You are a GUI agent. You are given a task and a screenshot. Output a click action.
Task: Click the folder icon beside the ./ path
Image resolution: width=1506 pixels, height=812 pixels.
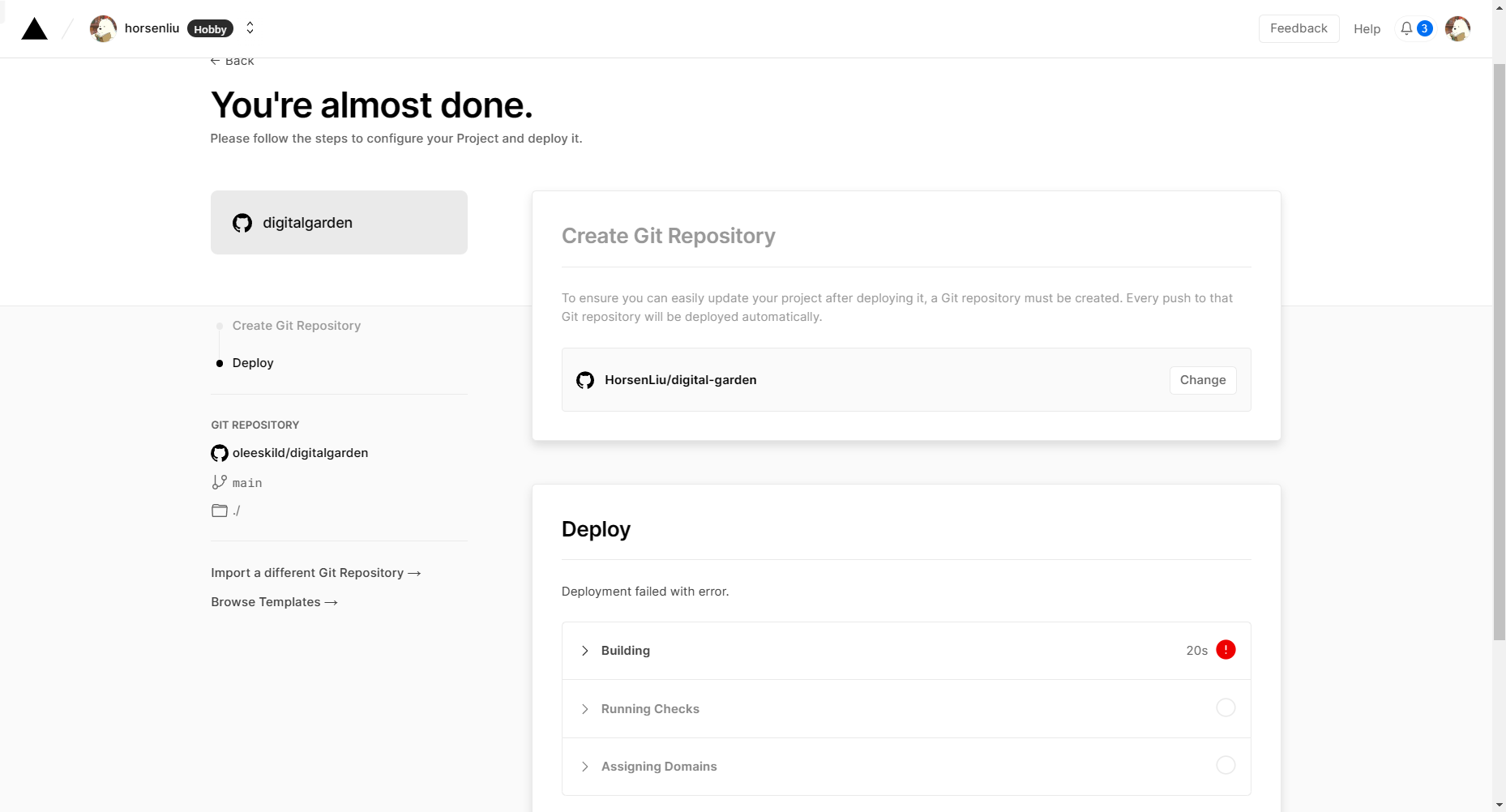(x=219, y=511)
